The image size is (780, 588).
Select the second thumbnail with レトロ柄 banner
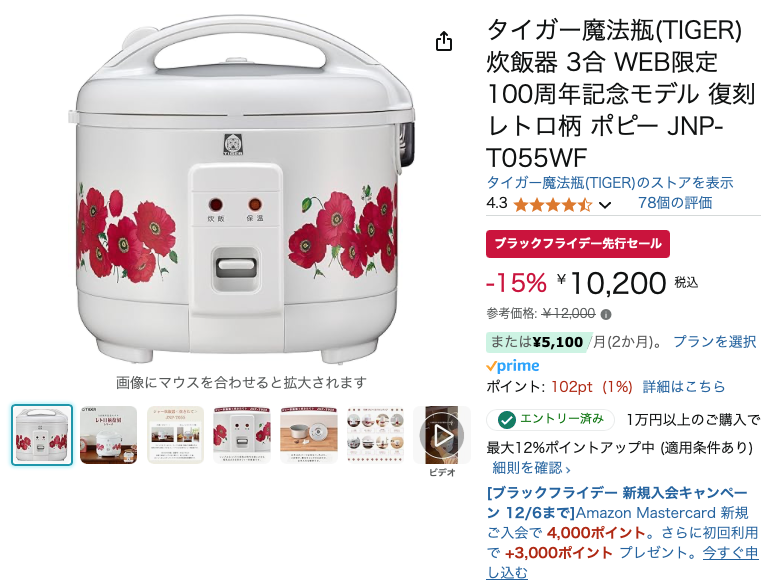pyautogui.click(x=108, y=435)
